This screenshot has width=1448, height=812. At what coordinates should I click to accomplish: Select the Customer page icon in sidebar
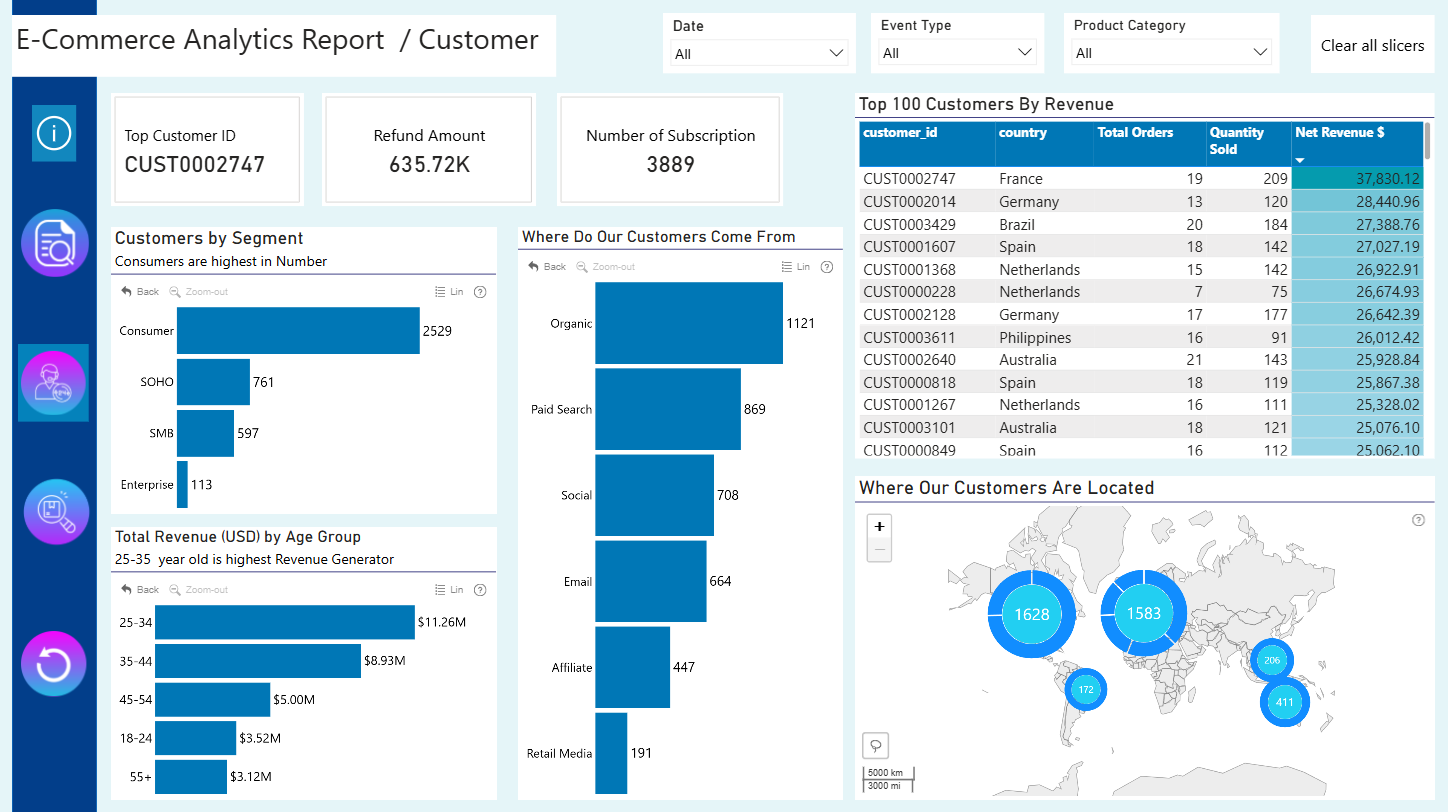pyautogui.click(x=54, y=383)
